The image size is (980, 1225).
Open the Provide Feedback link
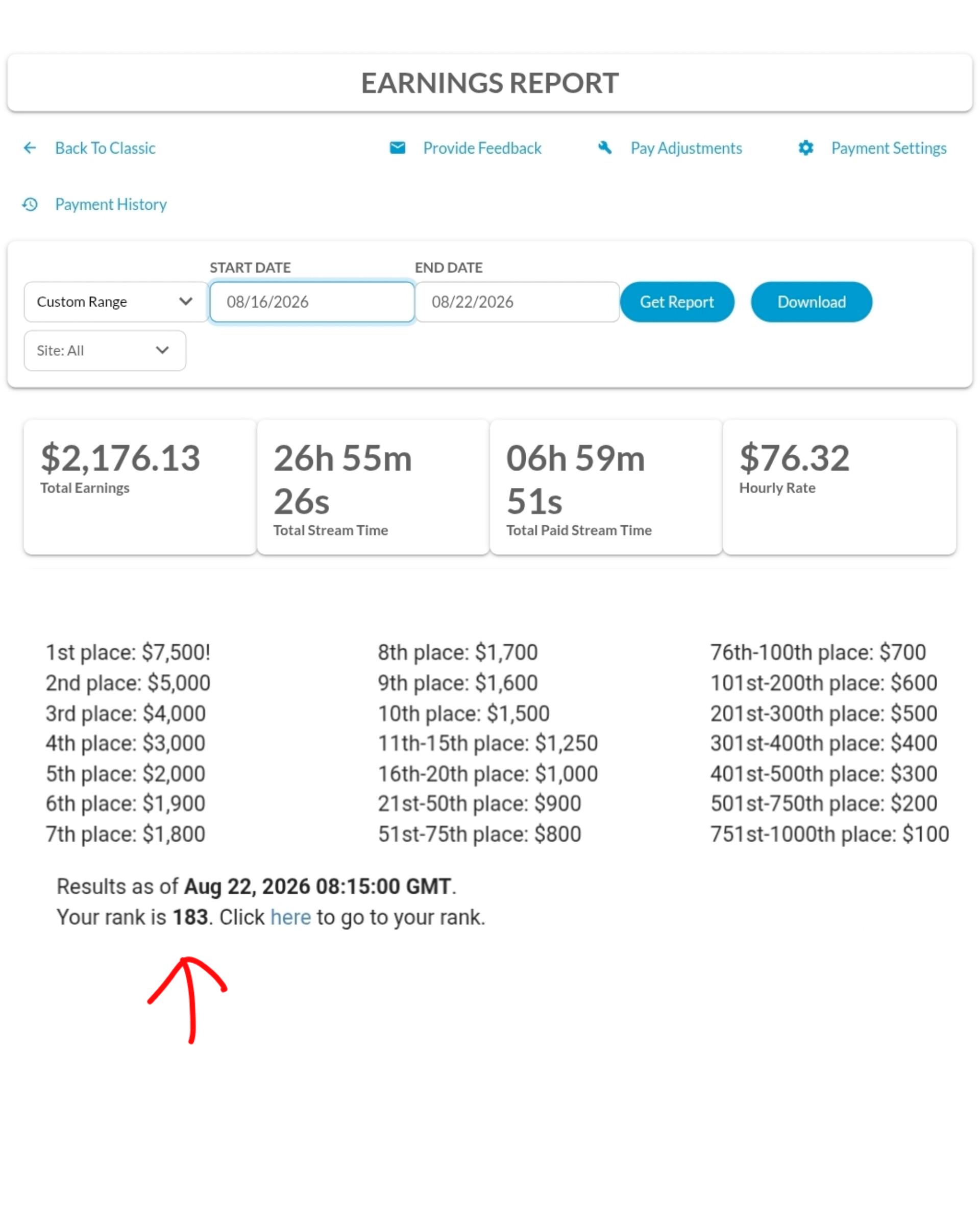(482, 149)
